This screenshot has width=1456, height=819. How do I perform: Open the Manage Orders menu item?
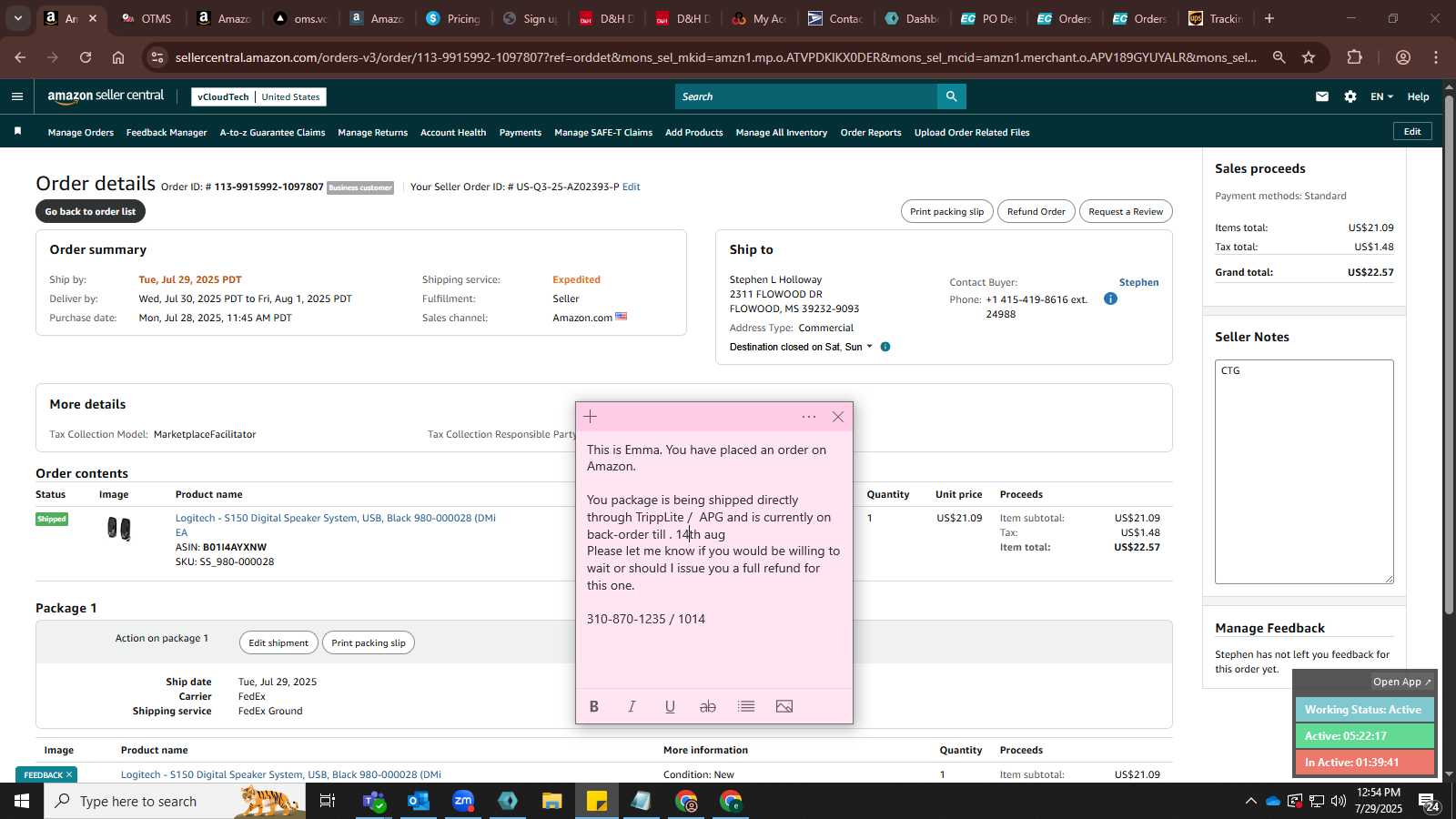pos(81,132)
